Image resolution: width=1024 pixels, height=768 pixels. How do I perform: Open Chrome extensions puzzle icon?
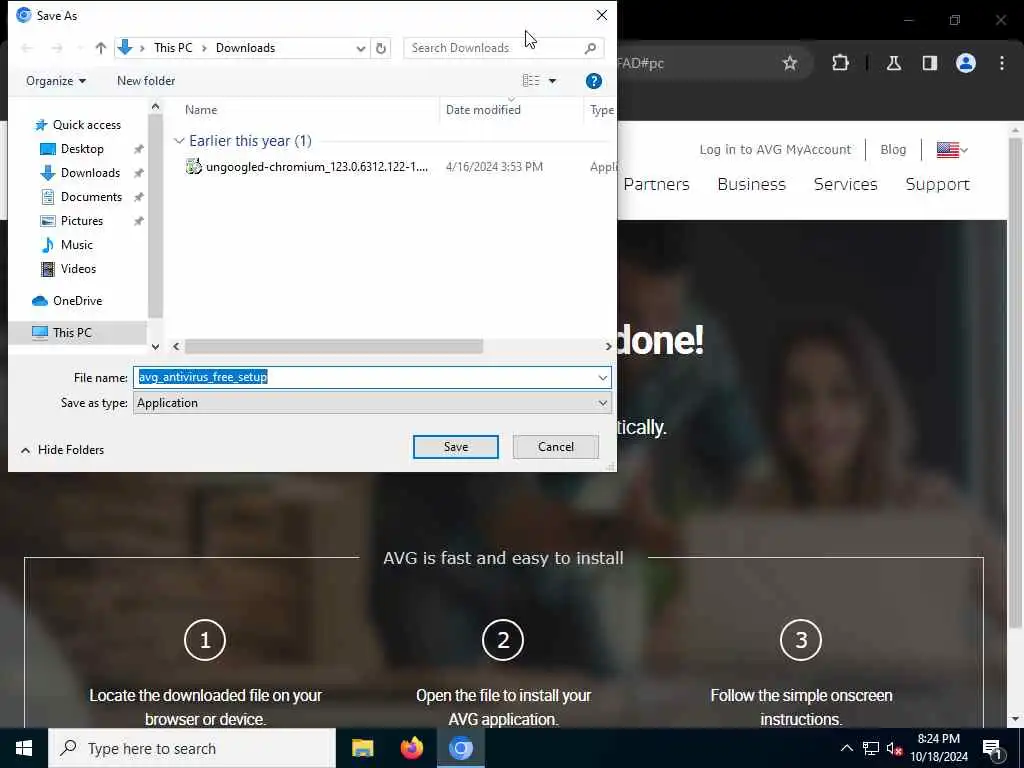pos(840,63)
